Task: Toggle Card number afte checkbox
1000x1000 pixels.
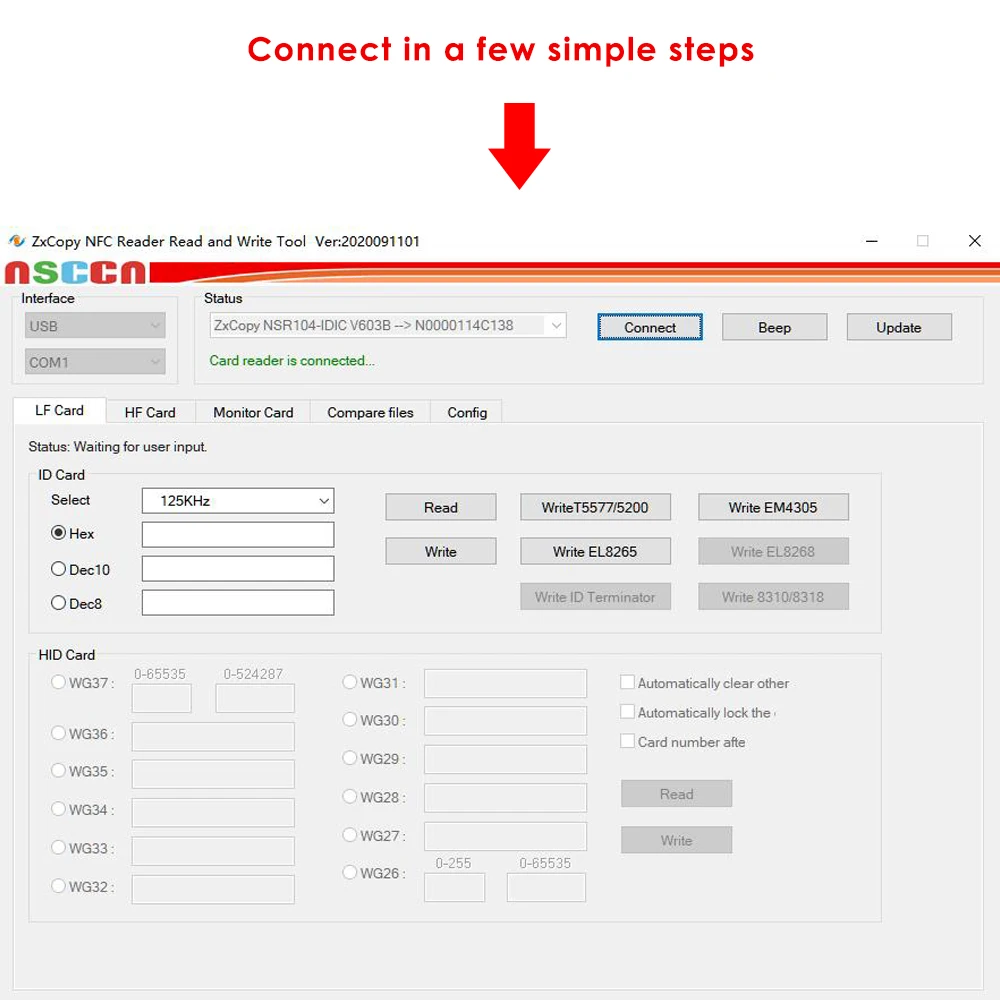Action: pyautogui.click(x=628, y=741)
